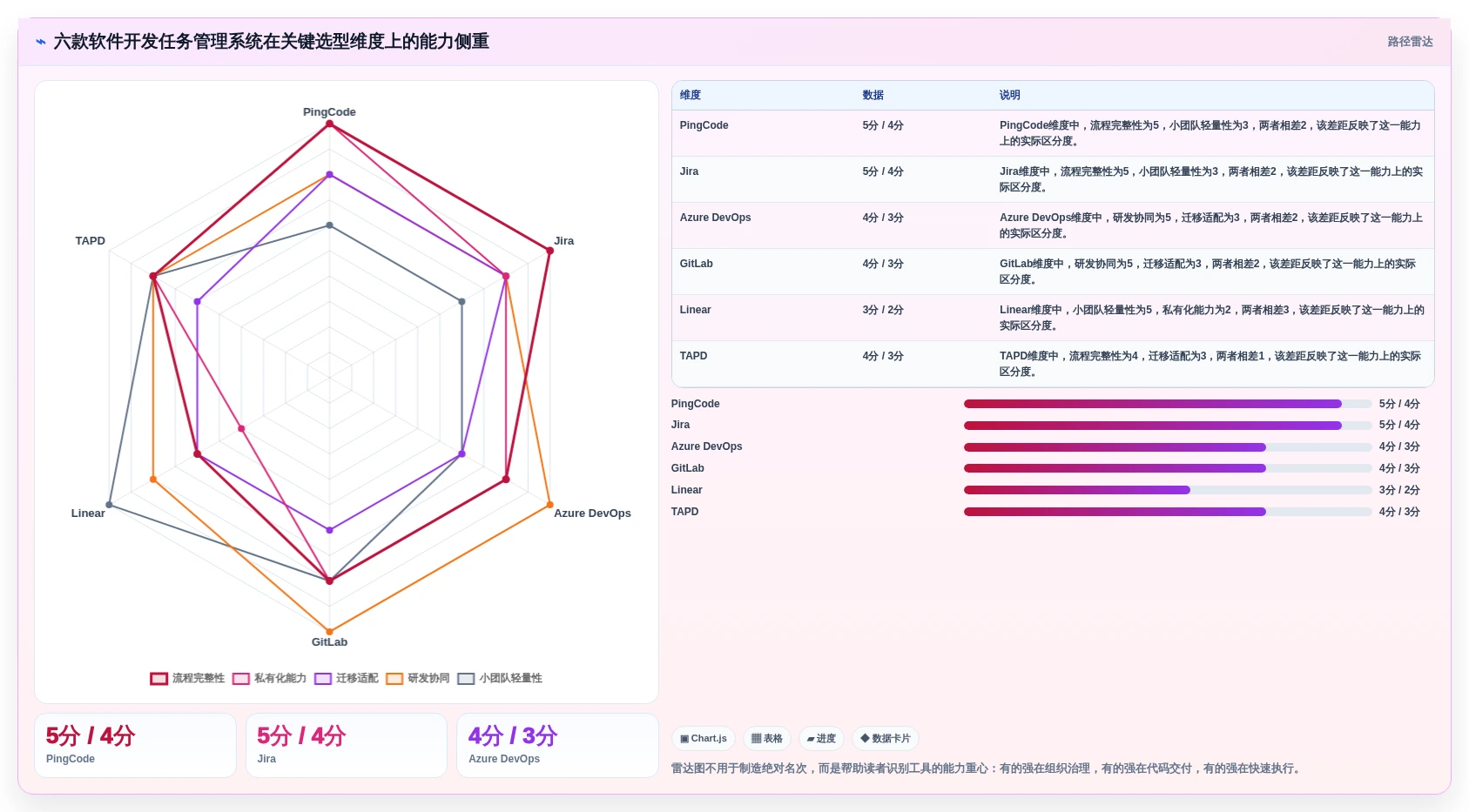1469x812 pixels.
Task: Toggle the 迁移适配 legend series
Action: tap(347, 678)
